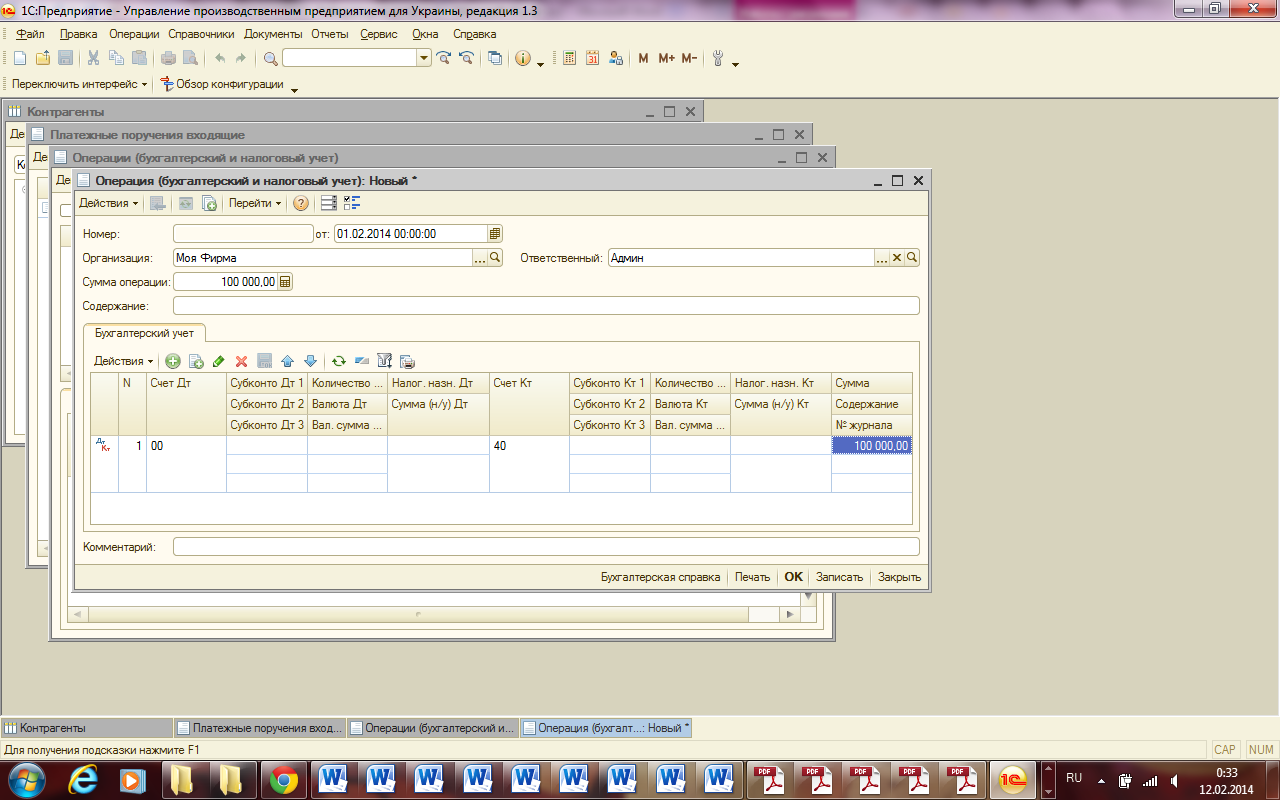Click the magnifier next to Организация field
The width and height of the screenshot is (1280, 800).
pyautogui.click(x=495, y=258)
